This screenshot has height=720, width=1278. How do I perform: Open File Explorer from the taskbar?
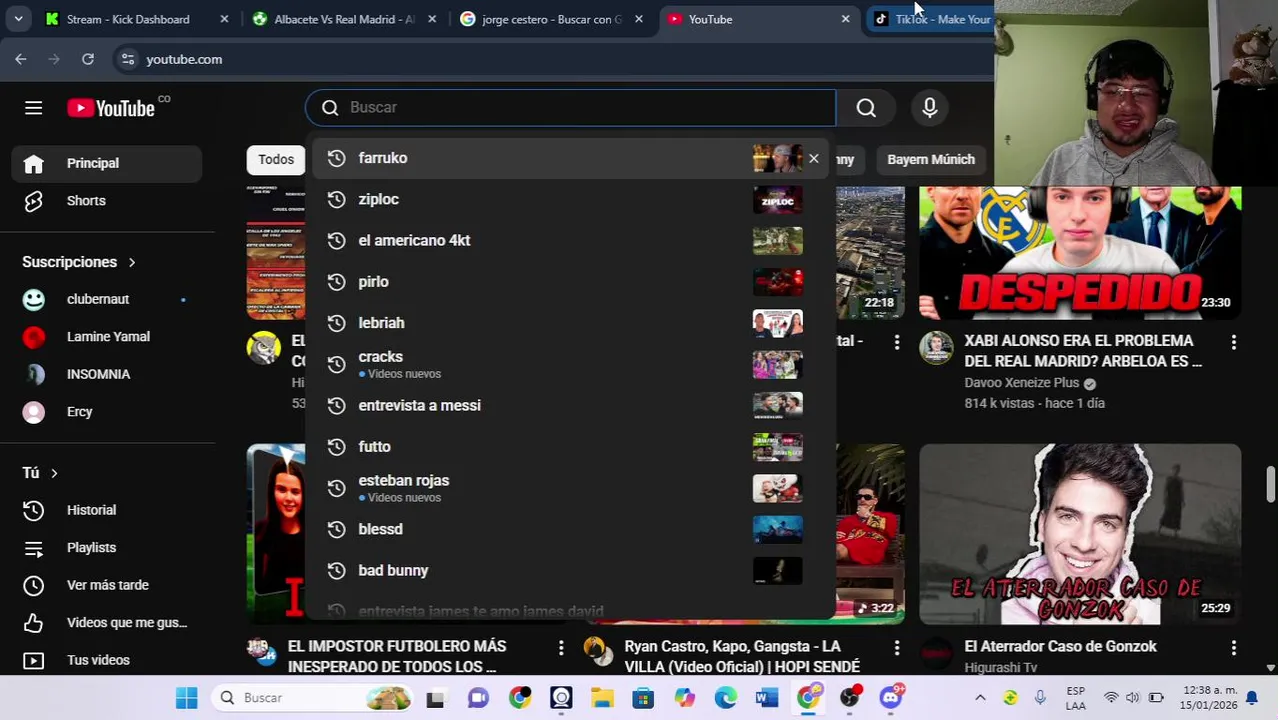point(602,698)
